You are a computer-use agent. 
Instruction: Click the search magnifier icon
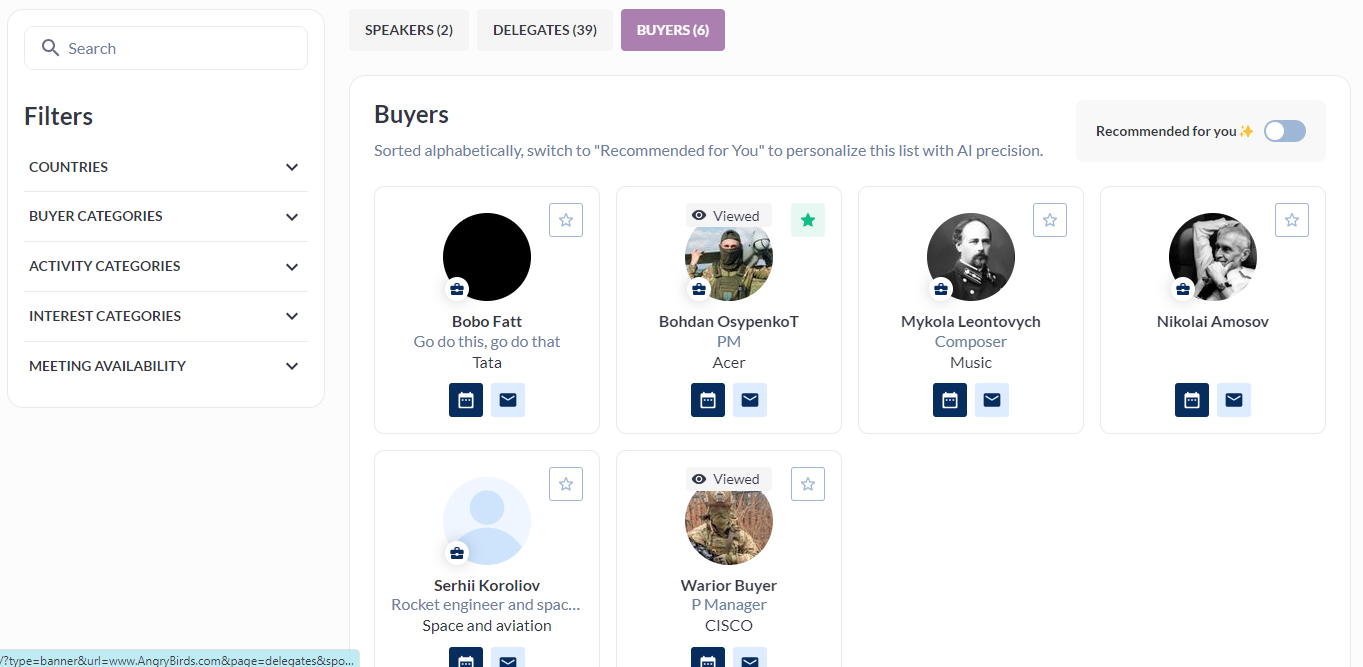coord(50,48)
